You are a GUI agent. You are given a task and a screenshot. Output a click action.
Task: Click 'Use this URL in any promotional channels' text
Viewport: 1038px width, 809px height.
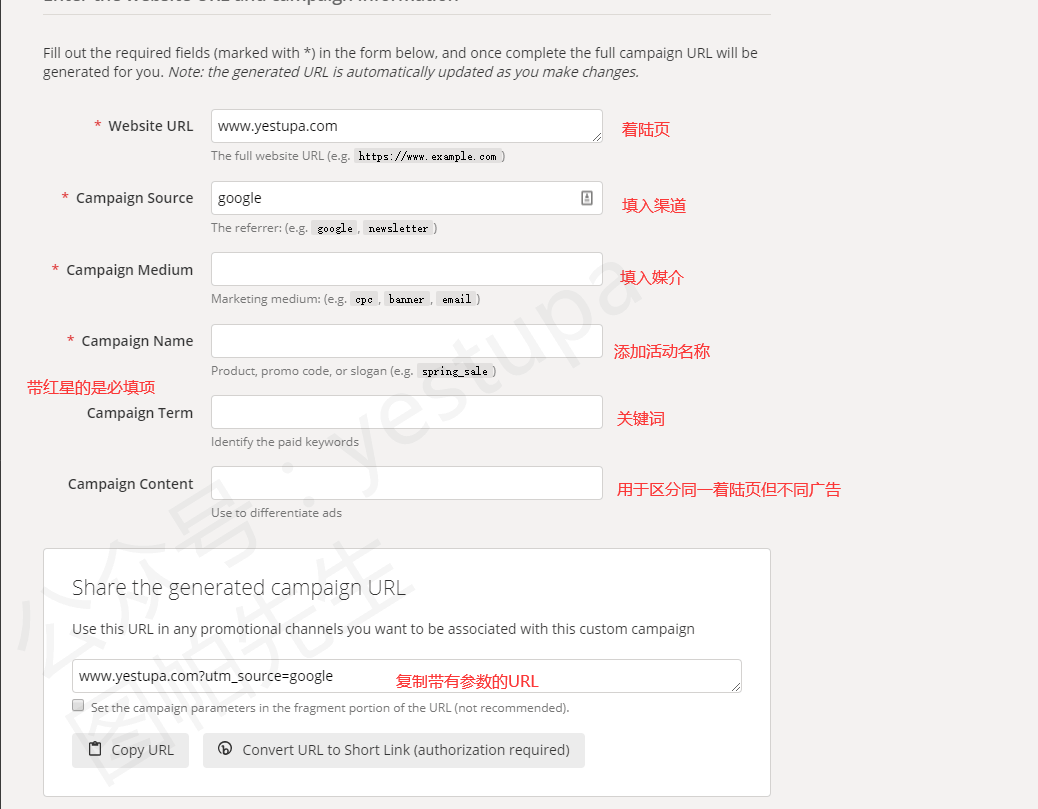[x=383, y=629]
